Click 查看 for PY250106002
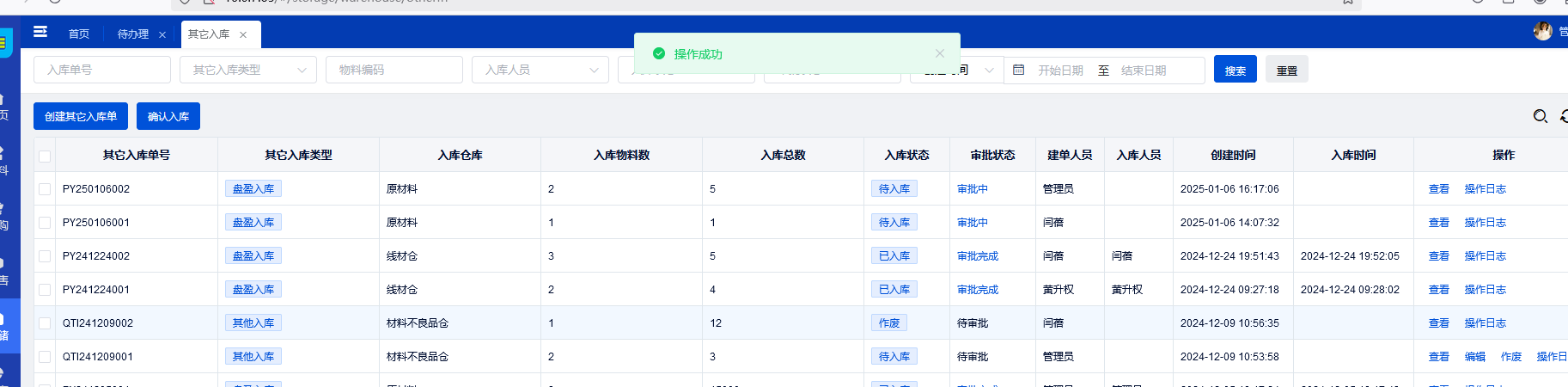The image size is (1568, 387). coord(1439,189)
